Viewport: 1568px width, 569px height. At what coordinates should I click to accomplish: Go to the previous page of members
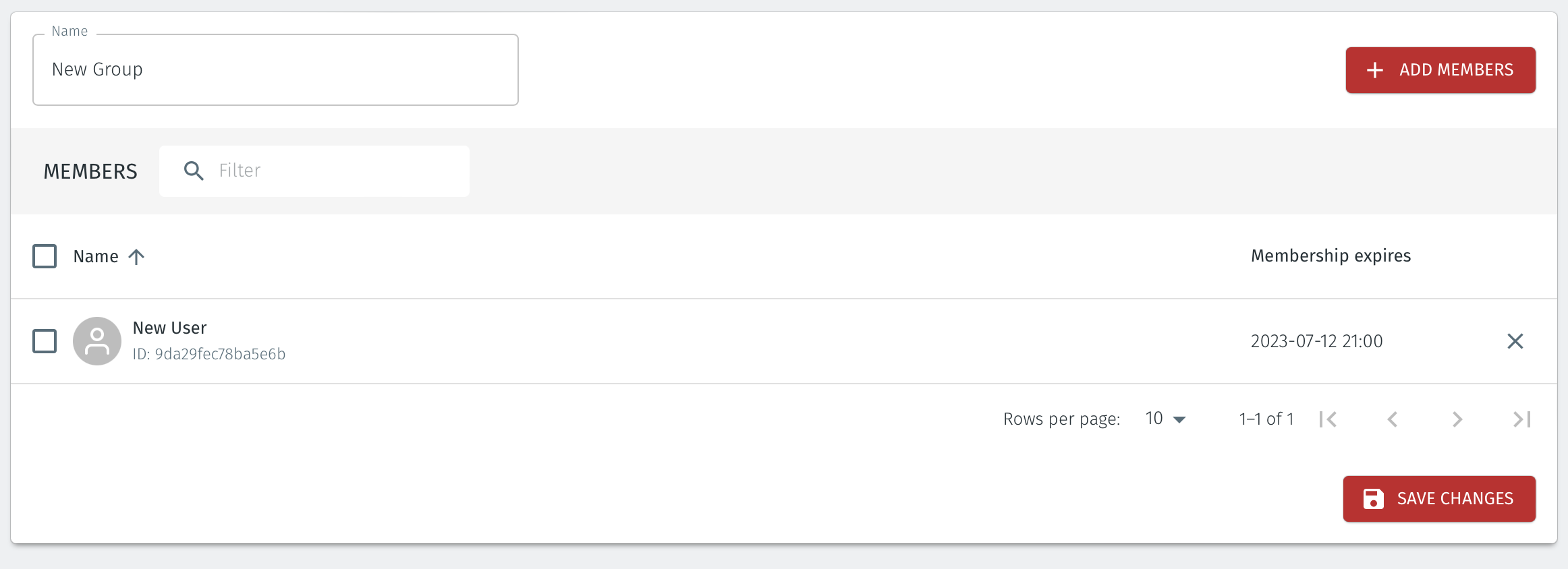coord(1393,419)
